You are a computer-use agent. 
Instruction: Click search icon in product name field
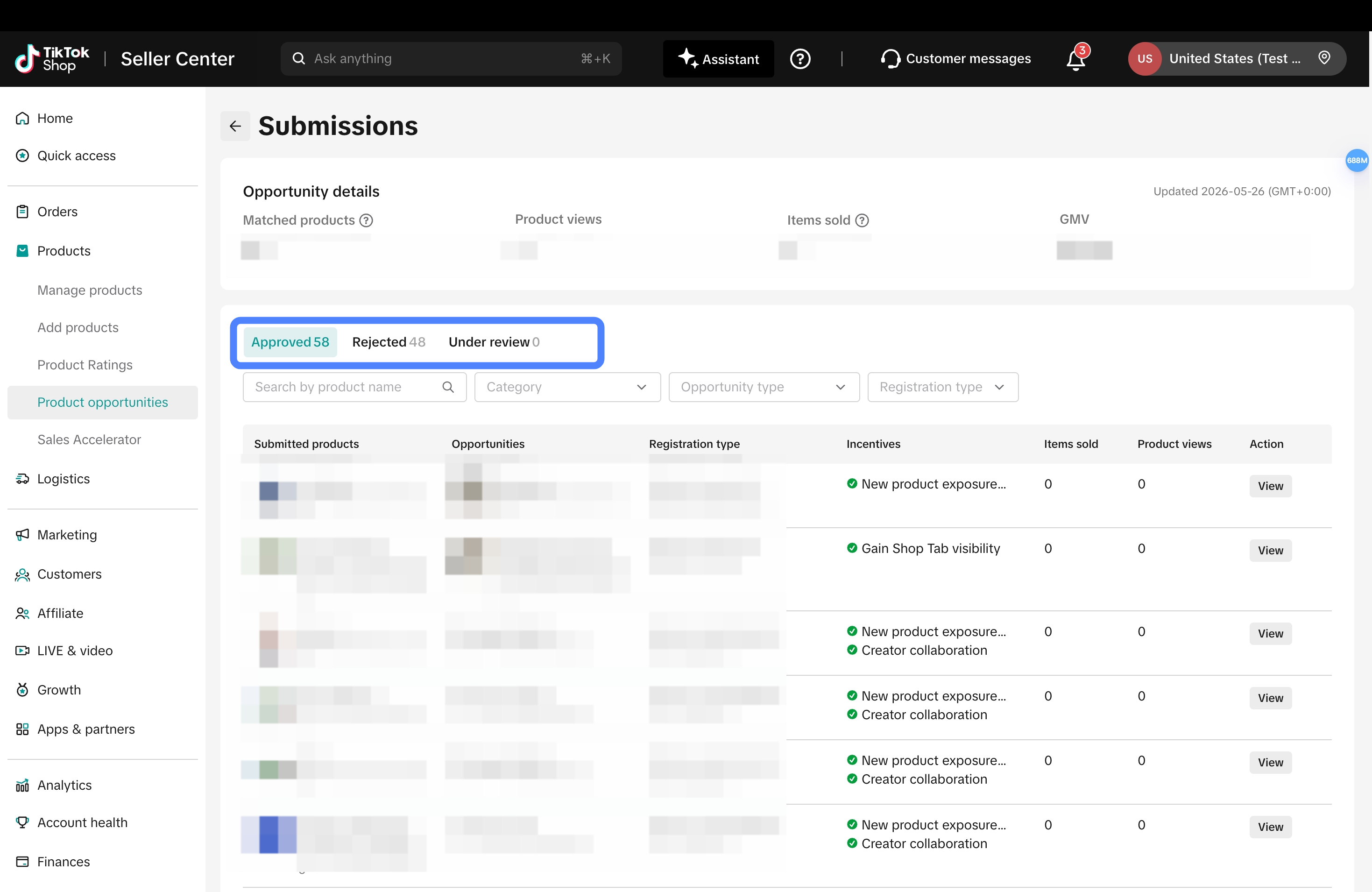[448, 387]
